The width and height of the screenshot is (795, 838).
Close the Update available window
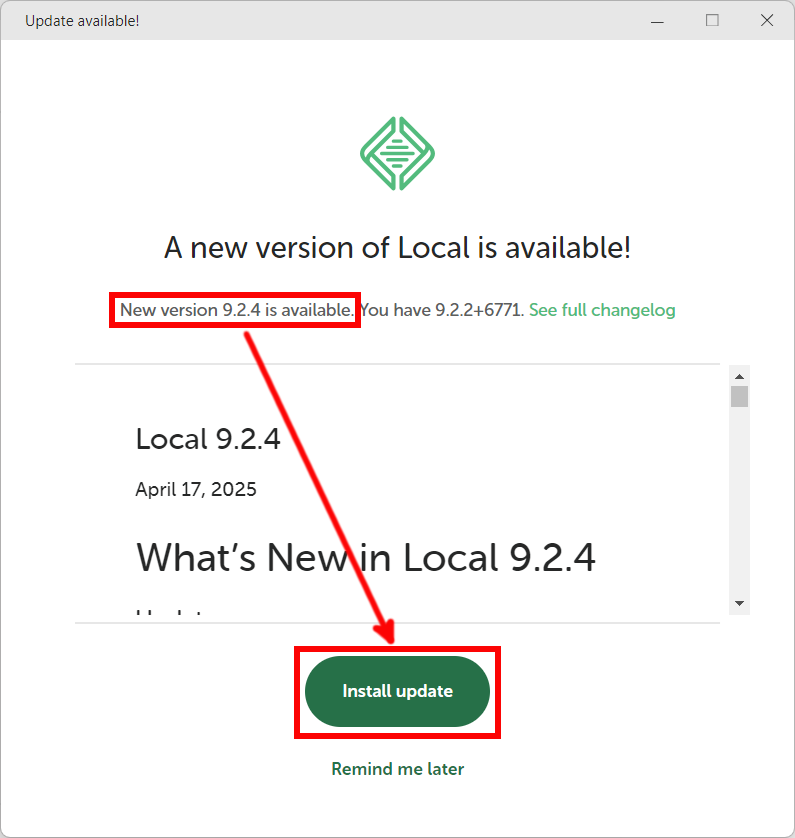pyautogui.click(x=767, y=20)
